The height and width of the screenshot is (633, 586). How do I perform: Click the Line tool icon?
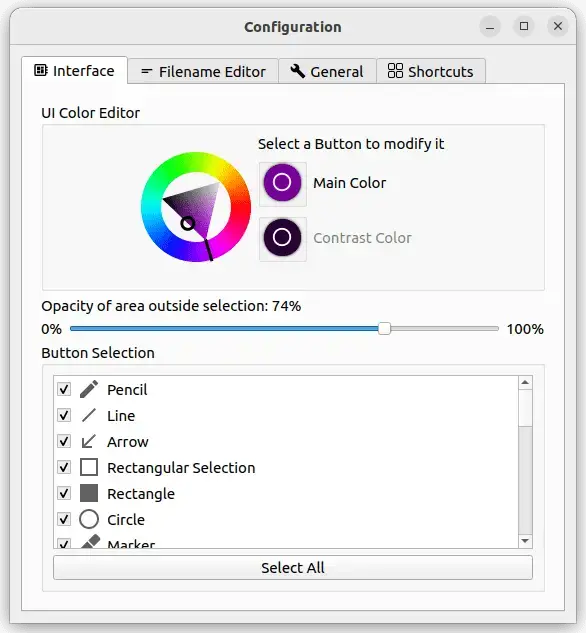point(89,415)
